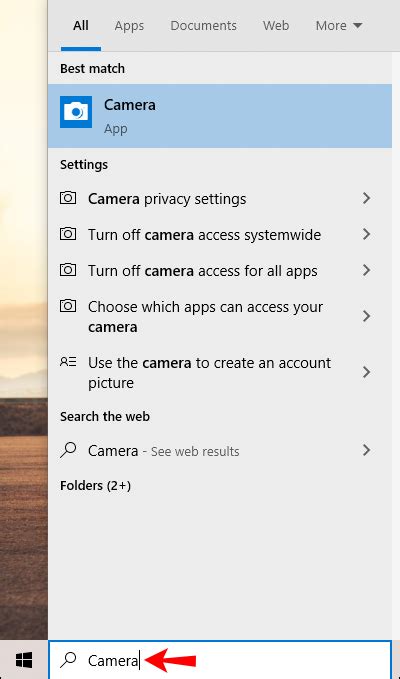Image resolution: width=400 pixels, height=679 pixels.
Task: Open Choose which apps can access your camera
Action: [x=220, y=317]
